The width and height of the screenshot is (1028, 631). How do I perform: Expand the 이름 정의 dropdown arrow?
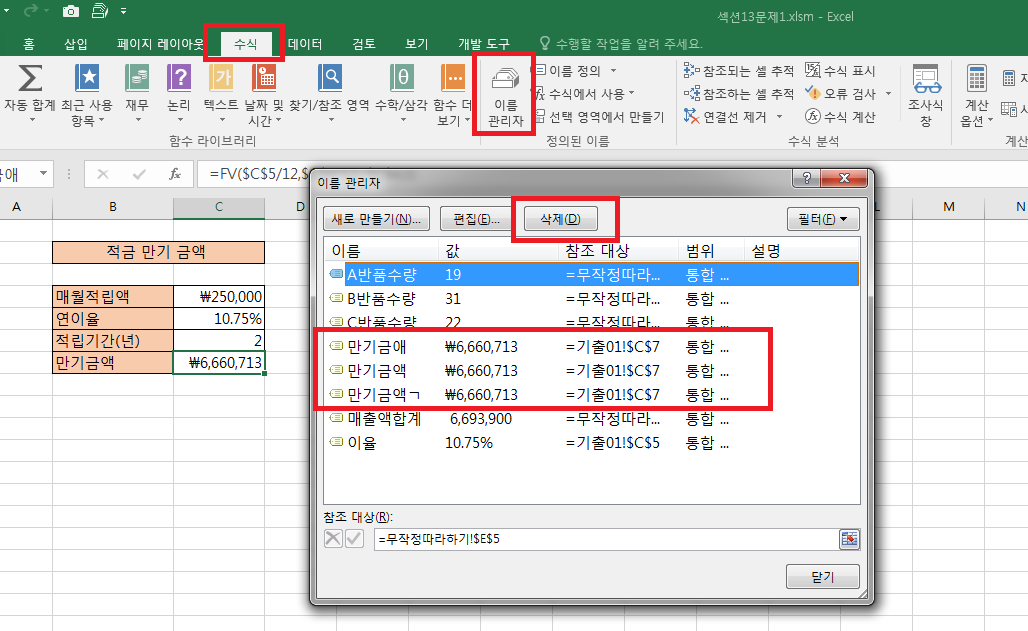tap(613, 71)
